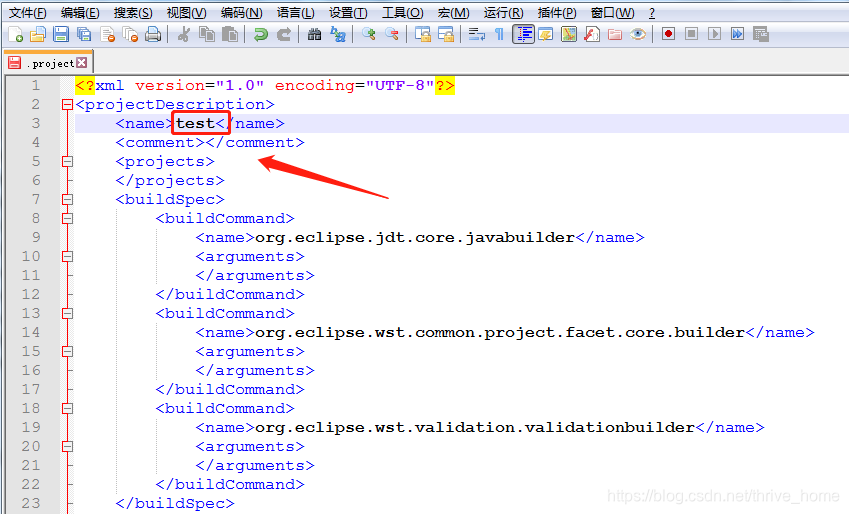Collapse buildCommand fold at line 8
This screenshot has width=849, height=514.
click(67, 218)
